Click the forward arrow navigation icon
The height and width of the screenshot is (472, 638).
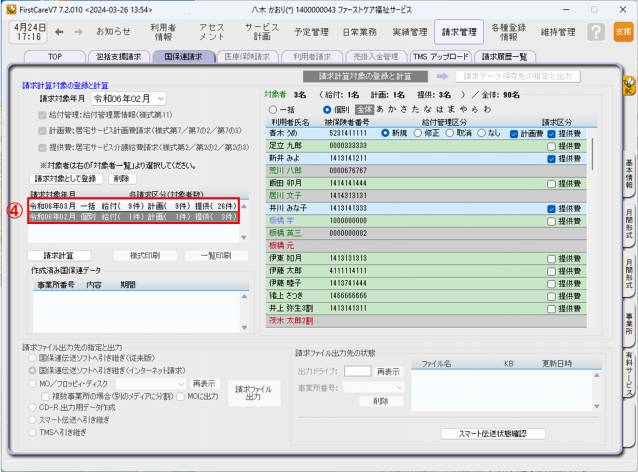pos(77,31)
